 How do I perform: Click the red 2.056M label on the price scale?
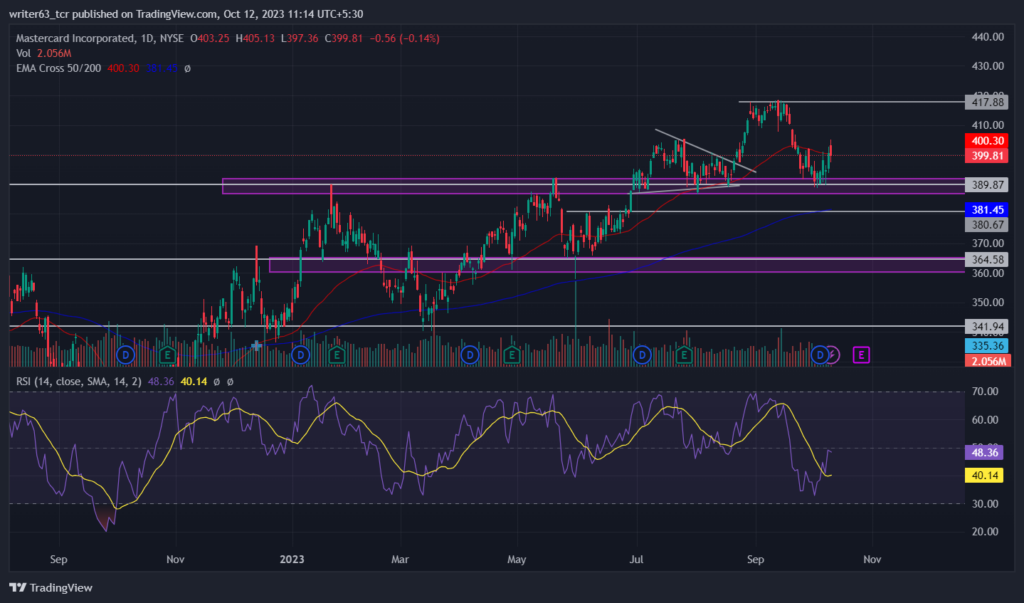click(x=987, y=361)
